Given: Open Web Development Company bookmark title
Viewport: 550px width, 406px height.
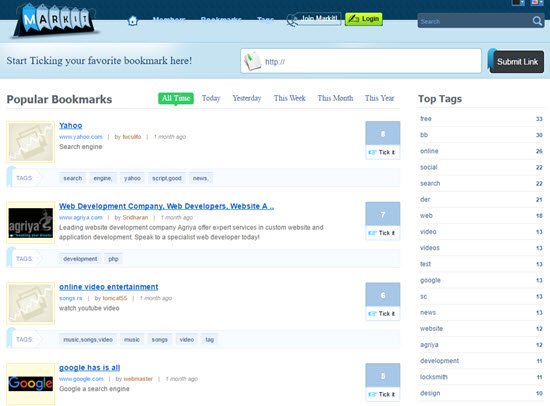Looking at the screenshot, I should (166, 206).
